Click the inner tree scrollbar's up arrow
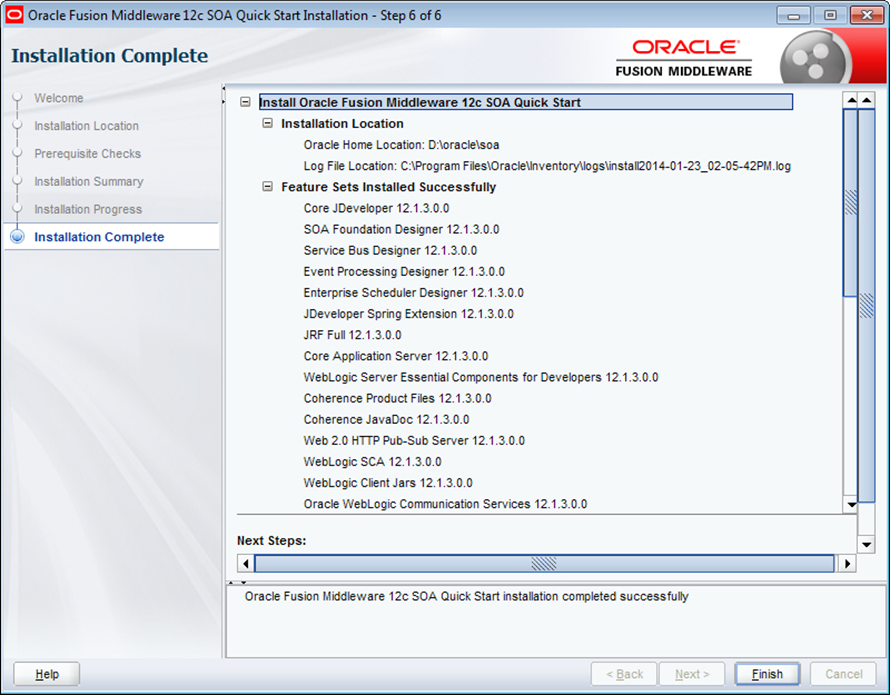Screen dimensions: 890x695 coord(851,101)
